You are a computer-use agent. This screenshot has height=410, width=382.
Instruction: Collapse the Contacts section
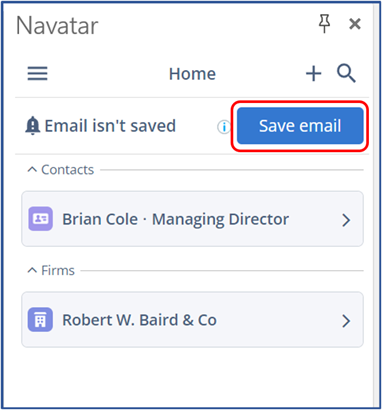(x=32, y=170)
